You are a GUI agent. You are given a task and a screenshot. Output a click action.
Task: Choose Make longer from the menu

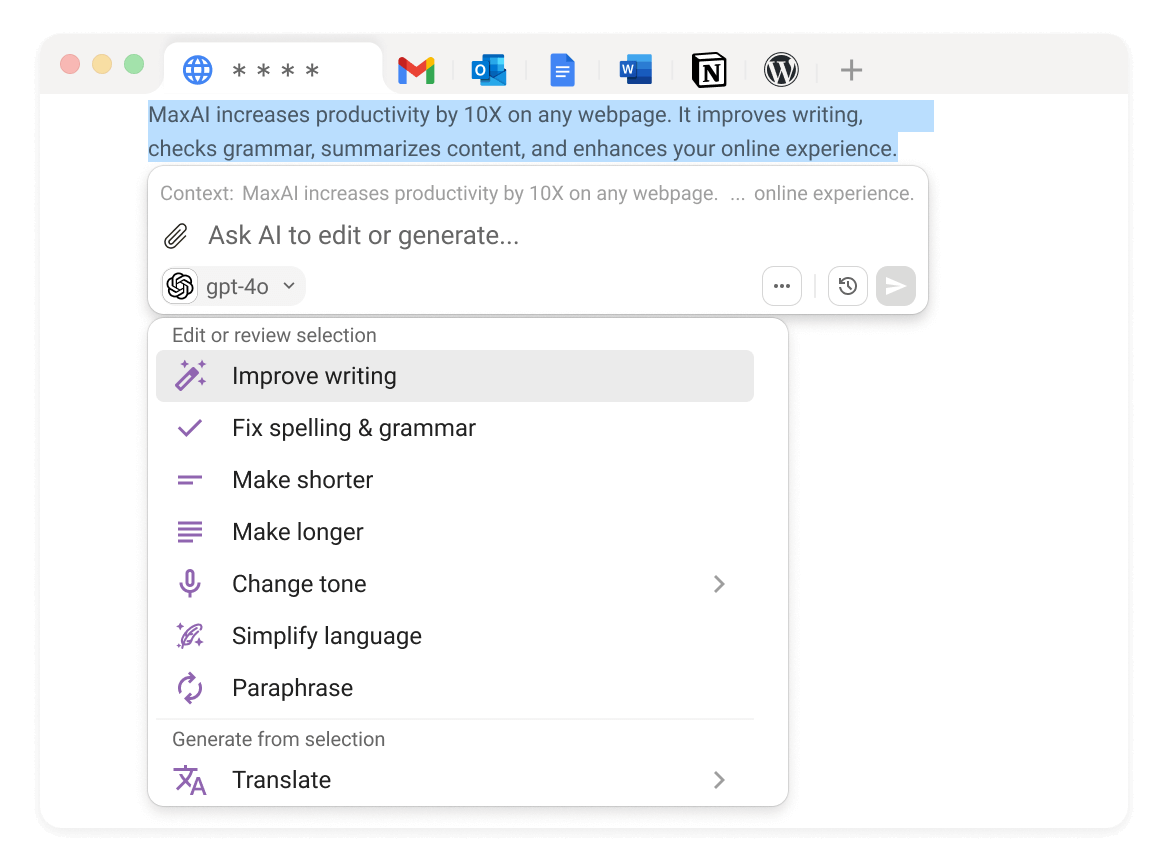[454, 532]
